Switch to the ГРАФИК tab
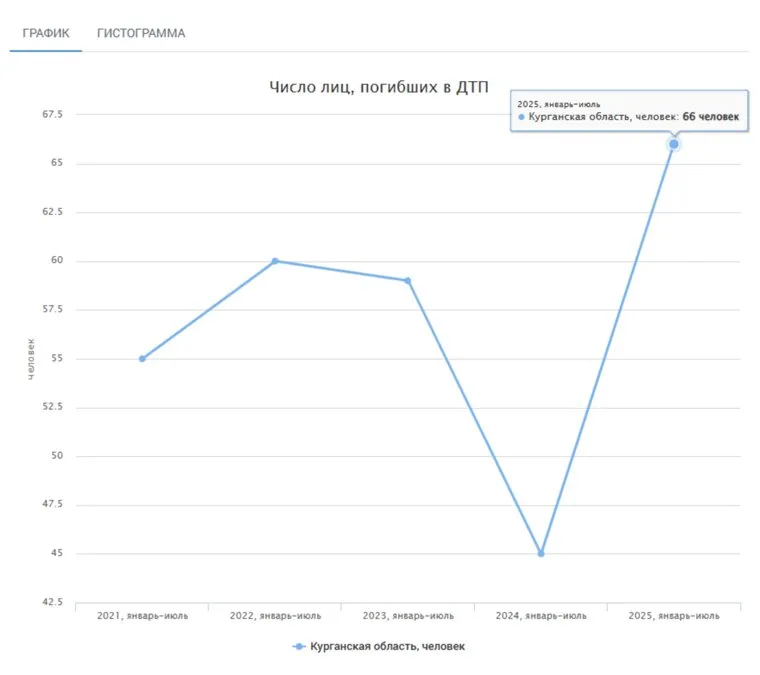 (46, 33)
